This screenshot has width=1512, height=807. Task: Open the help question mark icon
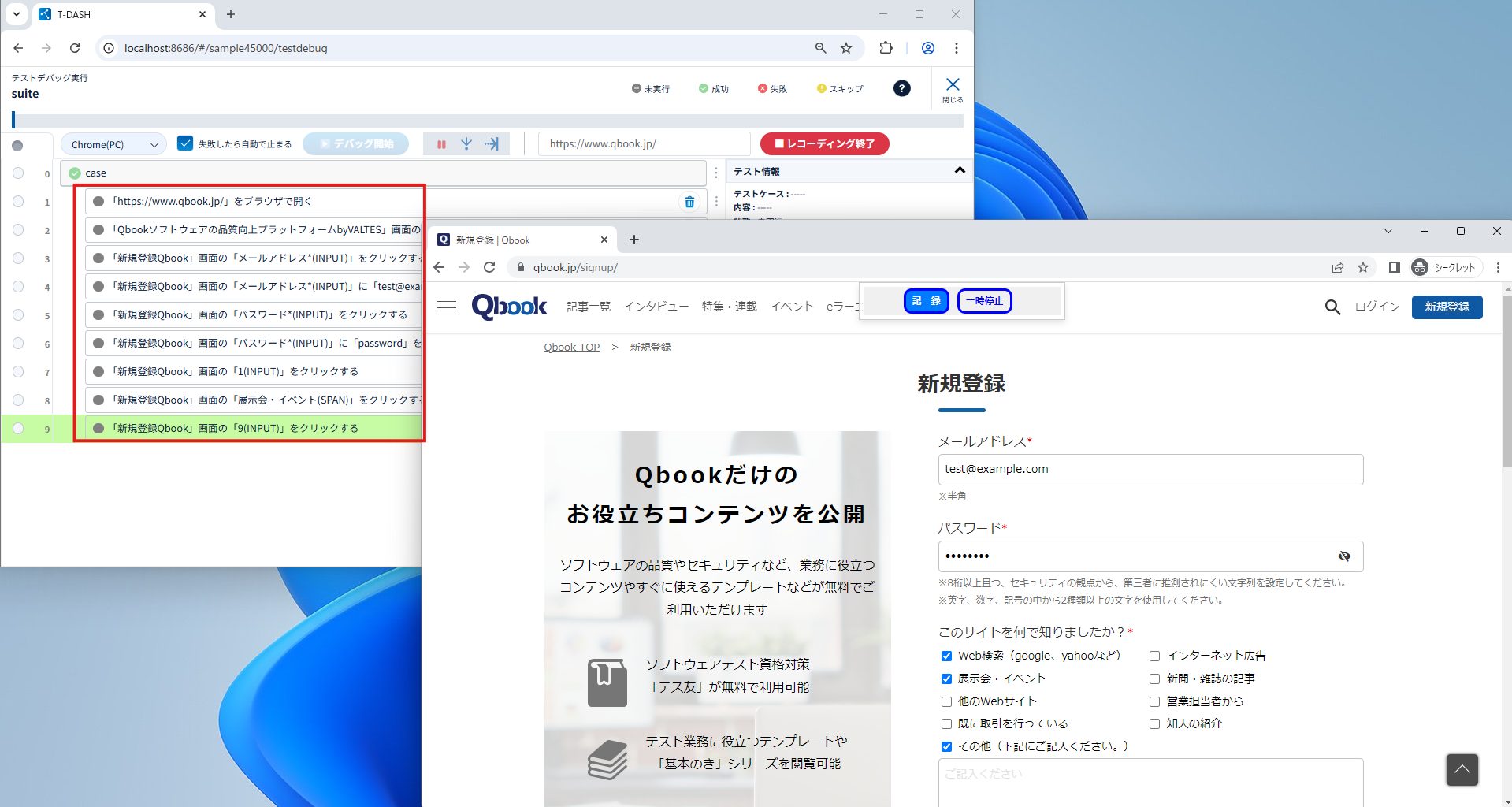click(901, 88)
